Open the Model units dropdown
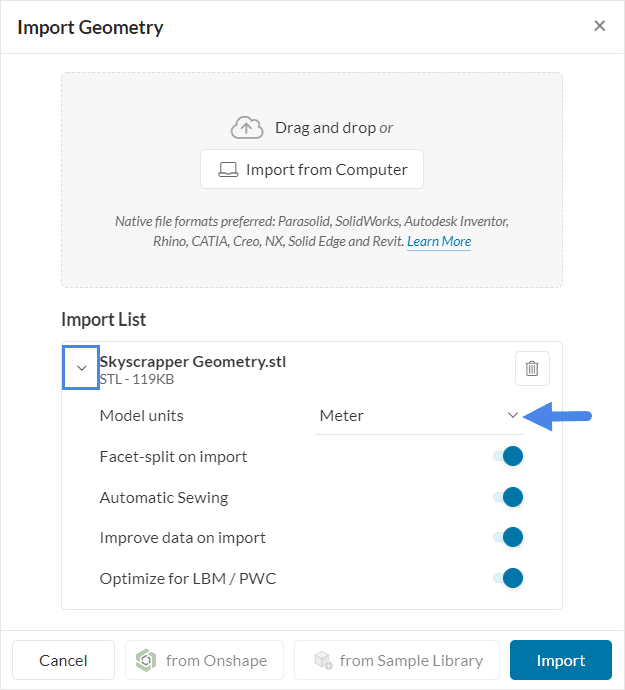Viewport: 625px width, 690px height. [x=417, y=416]
